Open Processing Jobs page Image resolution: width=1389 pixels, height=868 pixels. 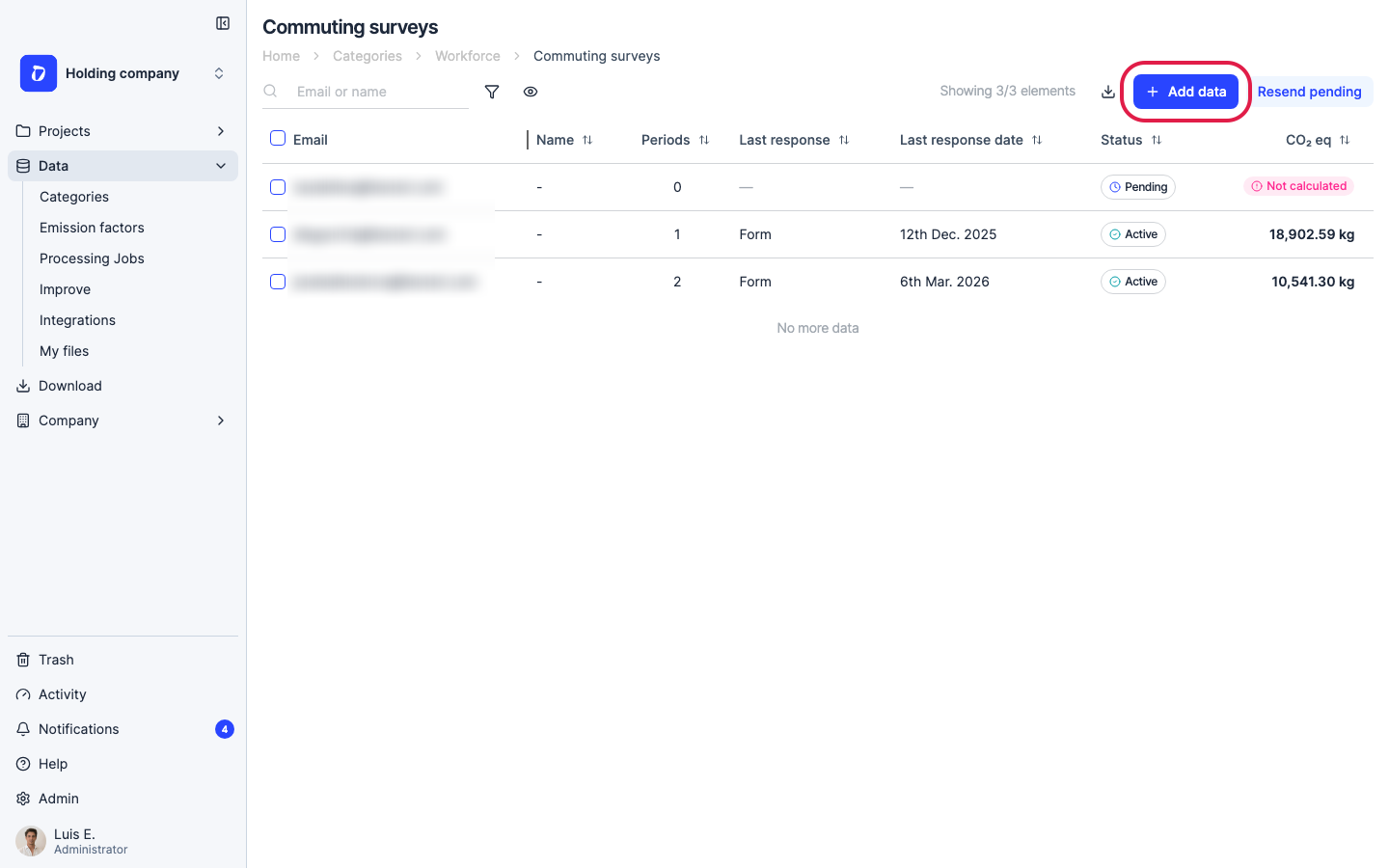[92, 258]
